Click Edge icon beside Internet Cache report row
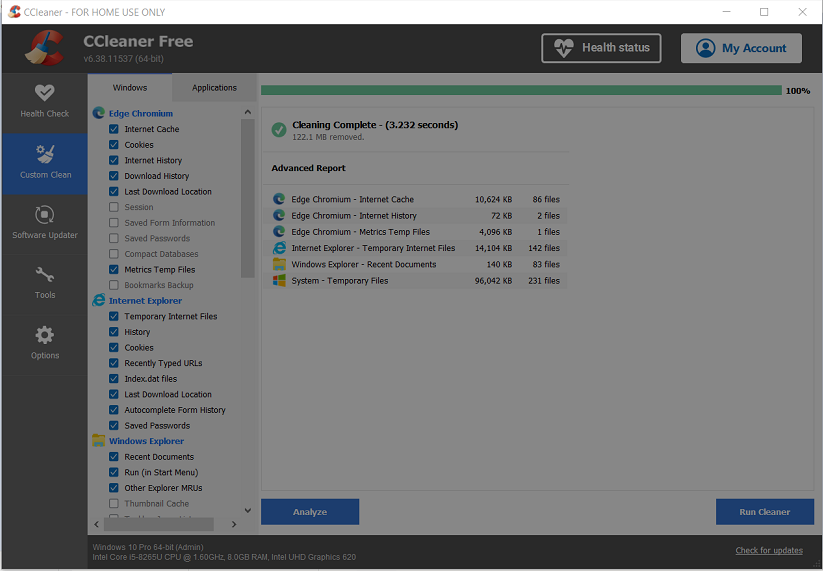Image resolution: width=823 pixels, height=571 pixels. 279,199
